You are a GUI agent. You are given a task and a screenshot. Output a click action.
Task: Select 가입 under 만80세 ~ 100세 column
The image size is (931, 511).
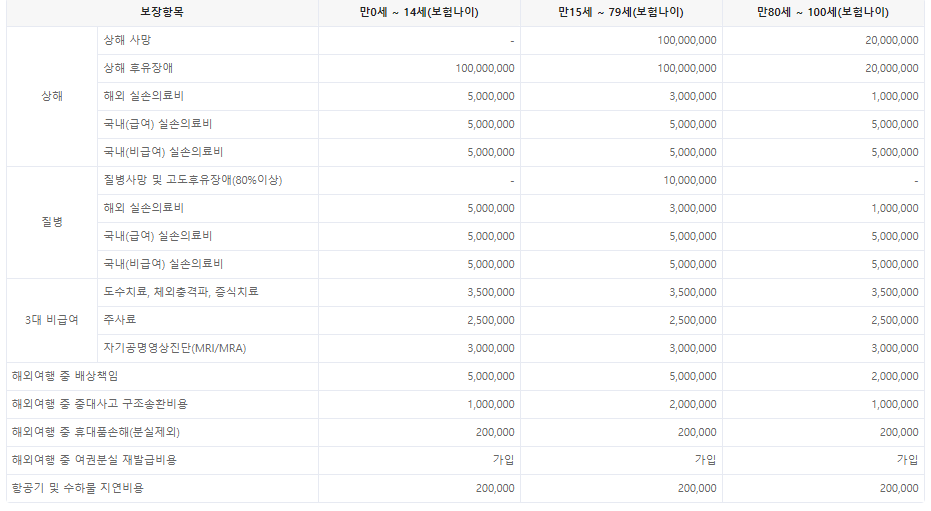coord(907,460)
